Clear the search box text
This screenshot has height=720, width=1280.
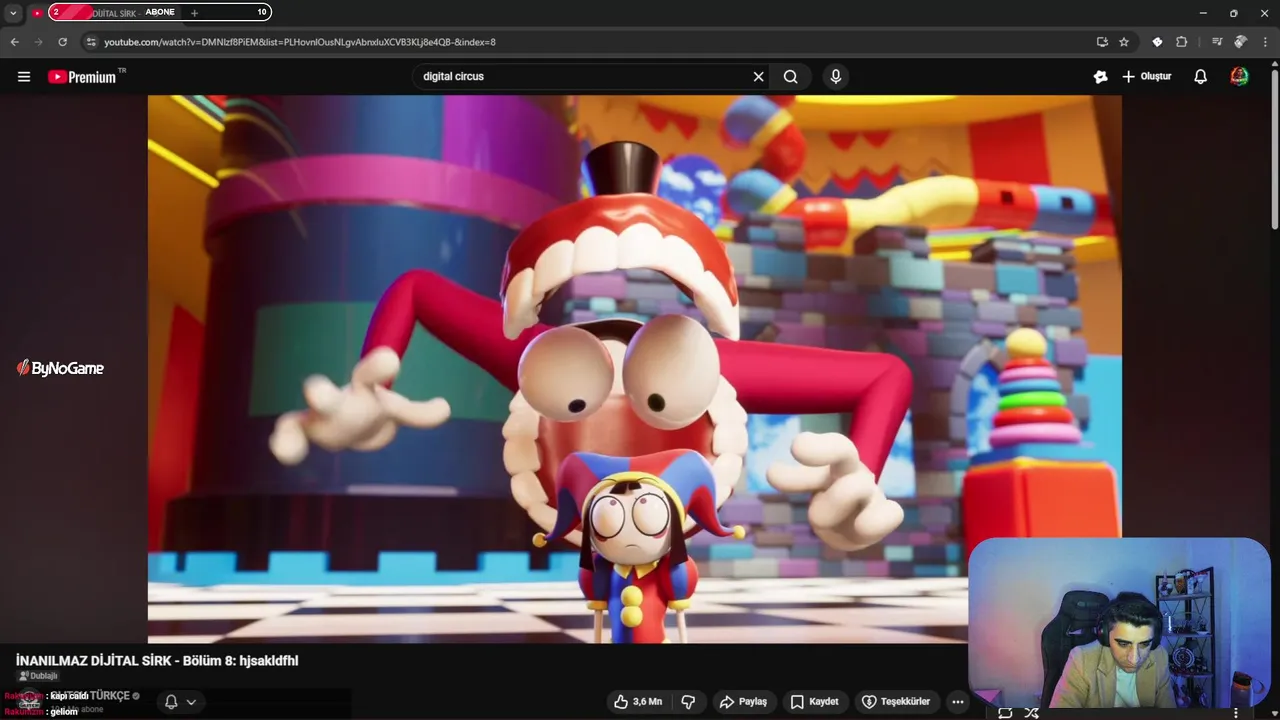pos(758,77)
